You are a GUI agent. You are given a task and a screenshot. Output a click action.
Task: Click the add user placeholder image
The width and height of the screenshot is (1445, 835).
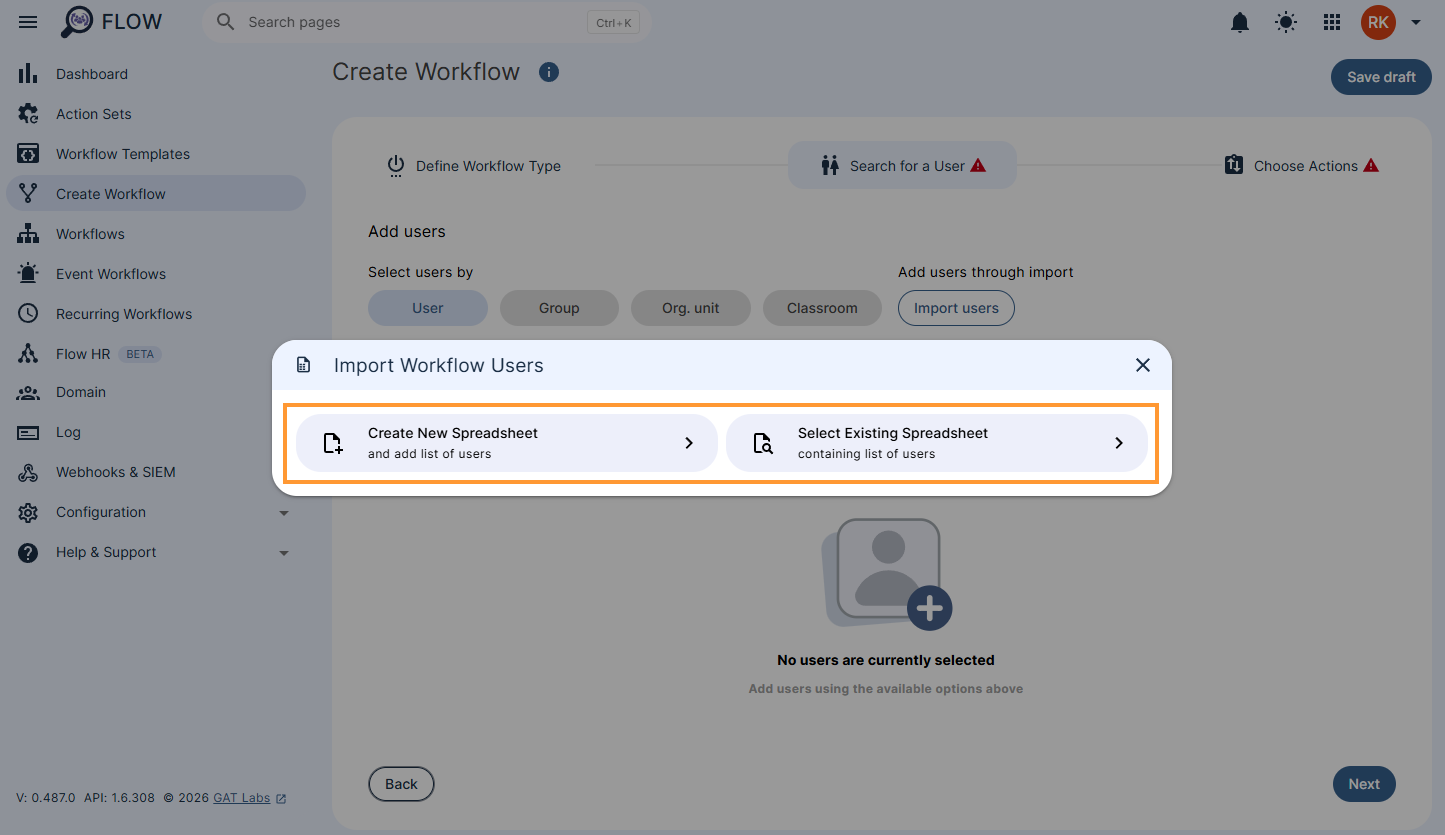(x=886, y=574)
